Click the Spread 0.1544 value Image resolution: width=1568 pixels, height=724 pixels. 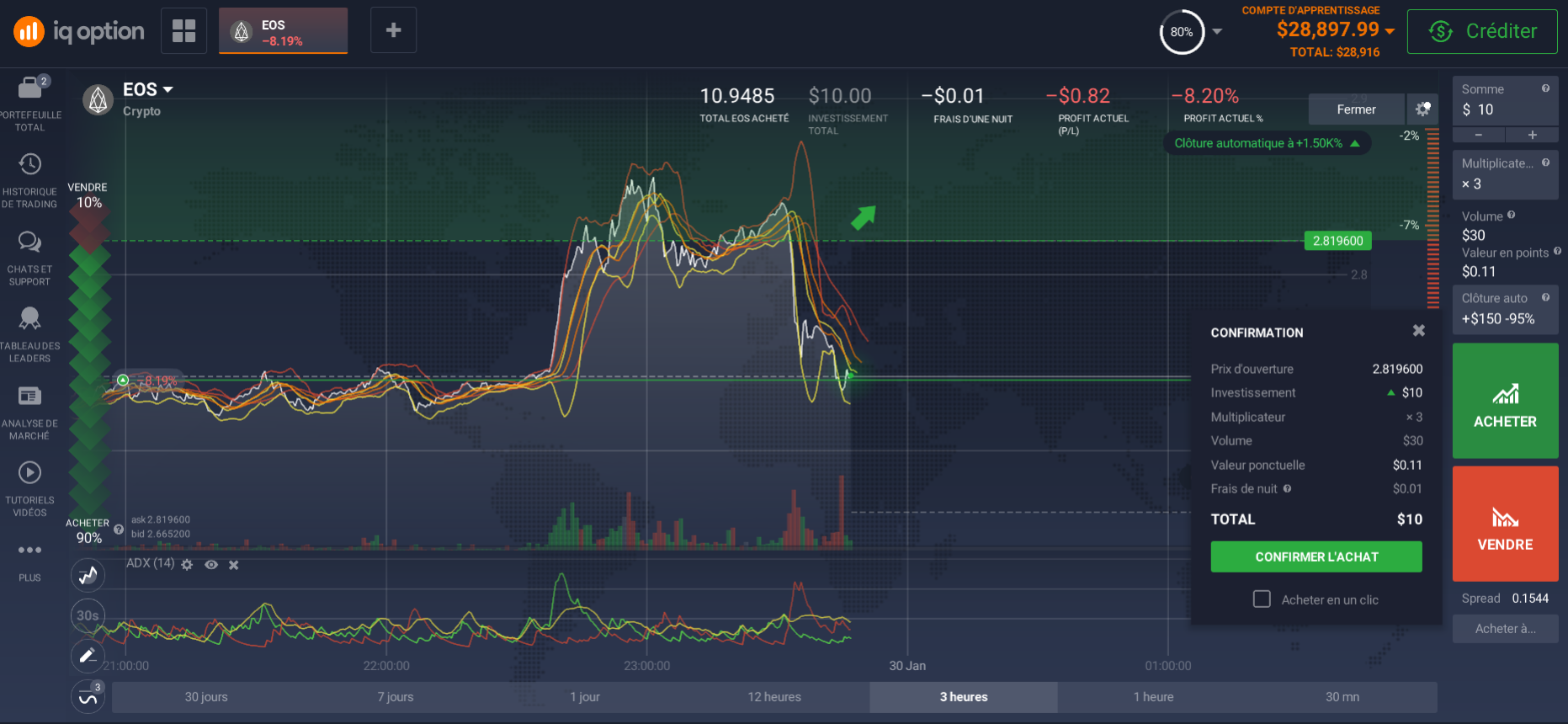pos(1530,599)
